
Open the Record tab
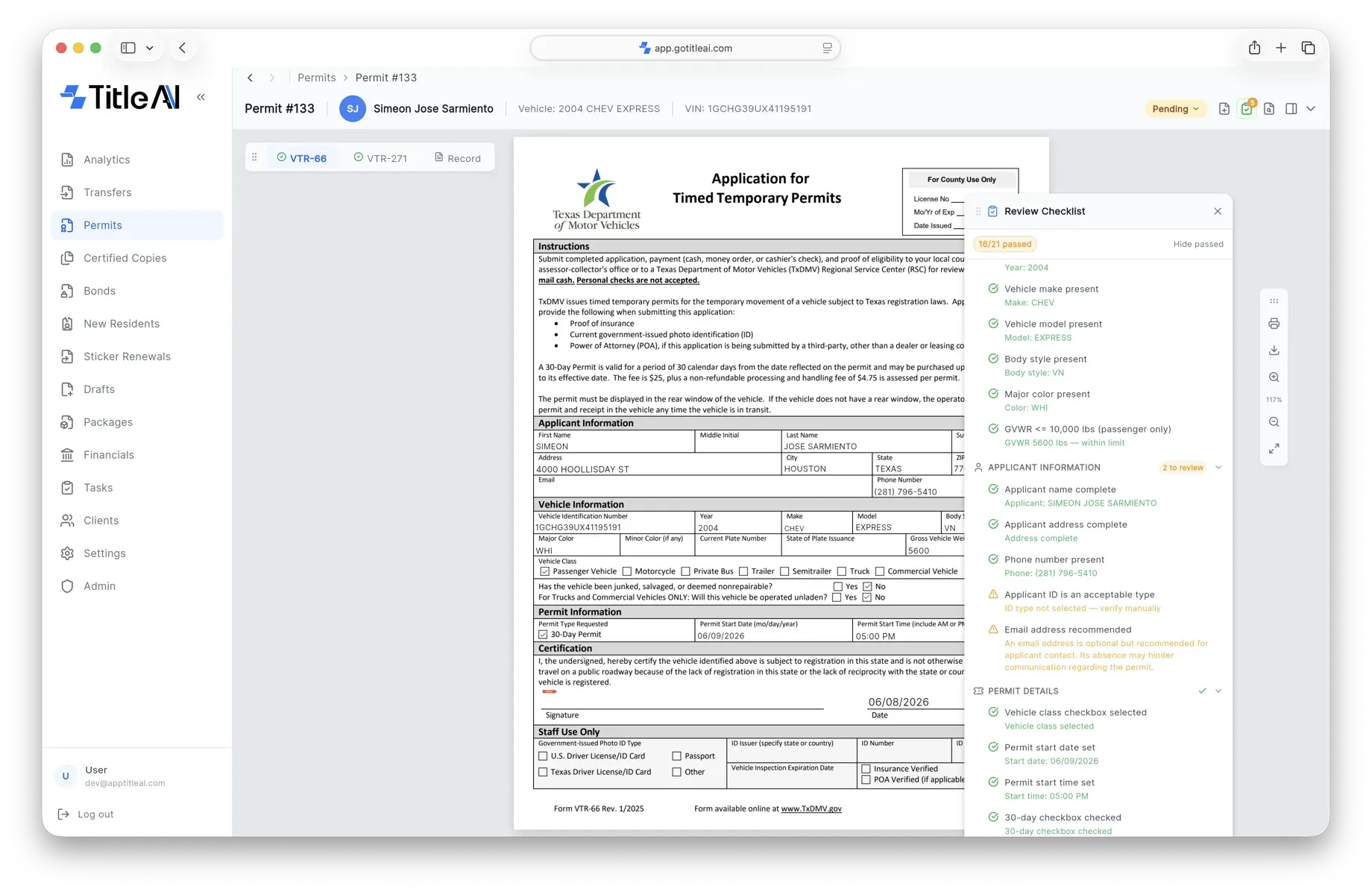[458, 158]
